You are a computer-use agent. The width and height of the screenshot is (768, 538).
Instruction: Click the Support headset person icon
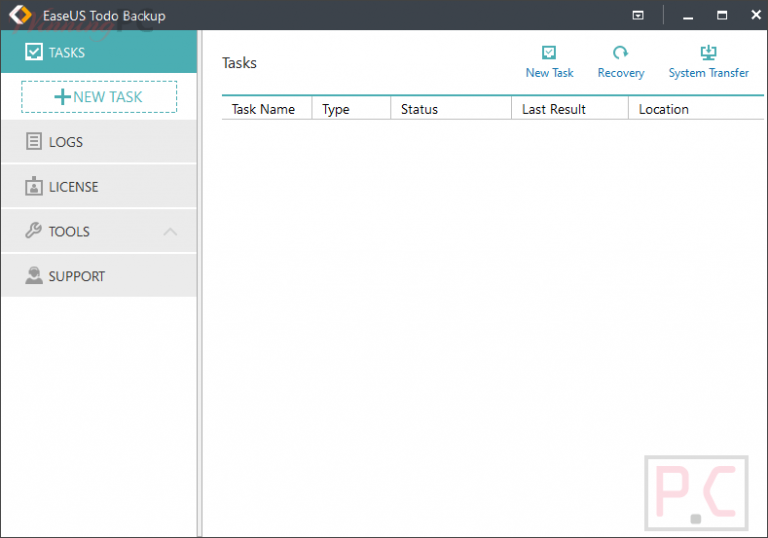click(x=34, y=275)
